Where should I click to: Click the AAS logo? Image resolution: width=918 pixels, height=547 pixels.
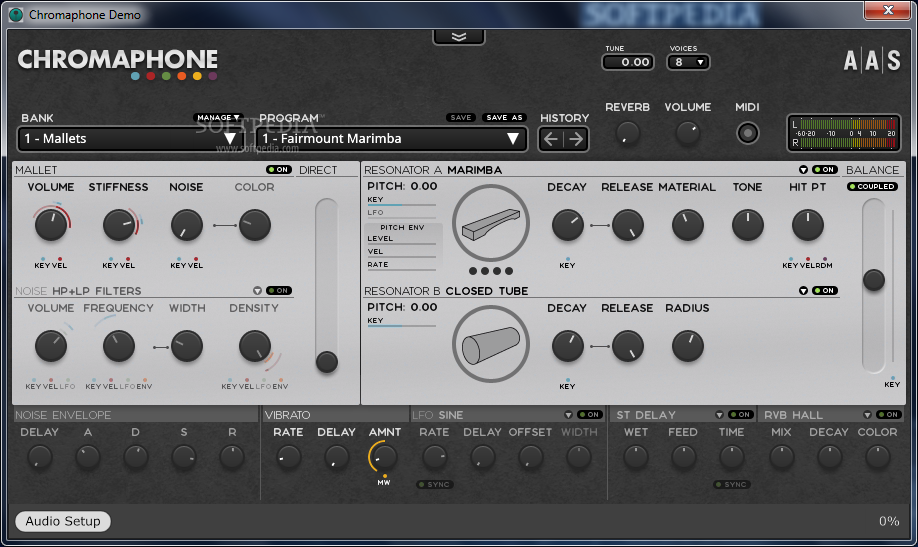pos(872,60)
